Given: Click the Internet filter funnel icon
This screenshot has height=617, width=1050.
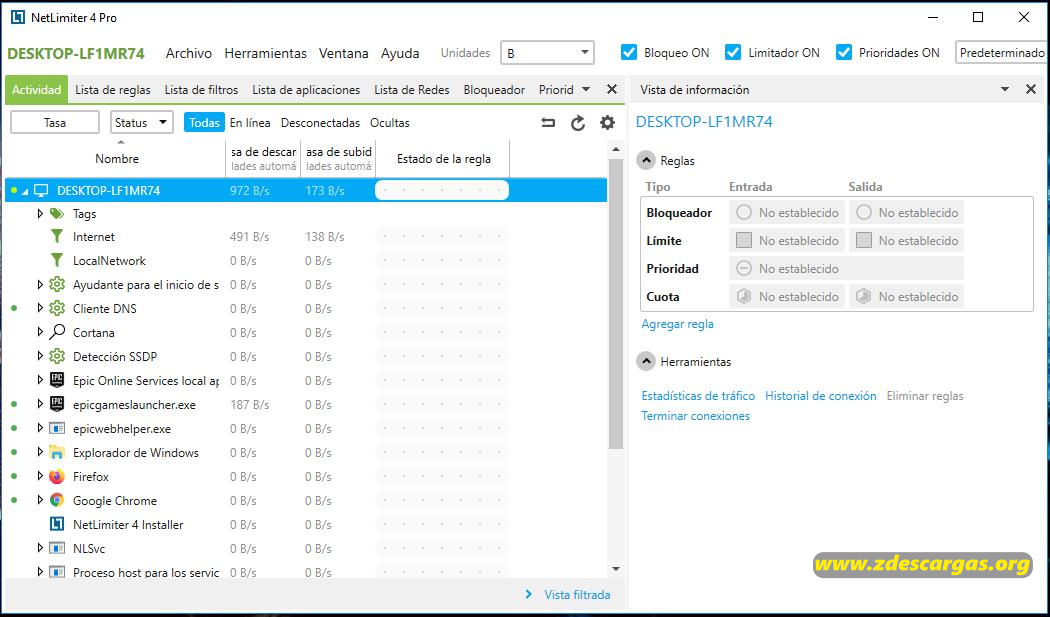Looking at the screenshot, I should (57, 236).
